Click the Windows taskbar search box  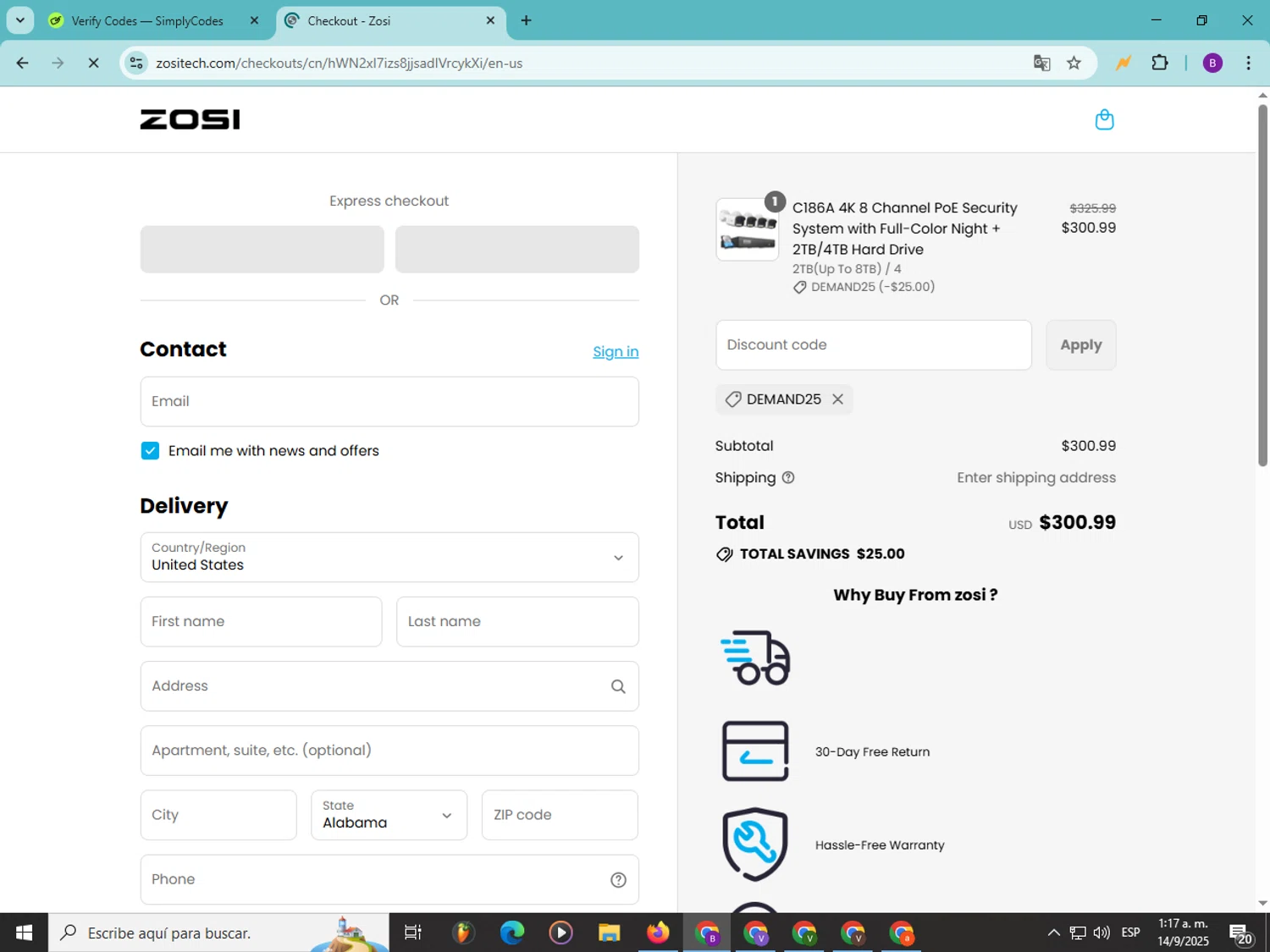click(218, 933)
